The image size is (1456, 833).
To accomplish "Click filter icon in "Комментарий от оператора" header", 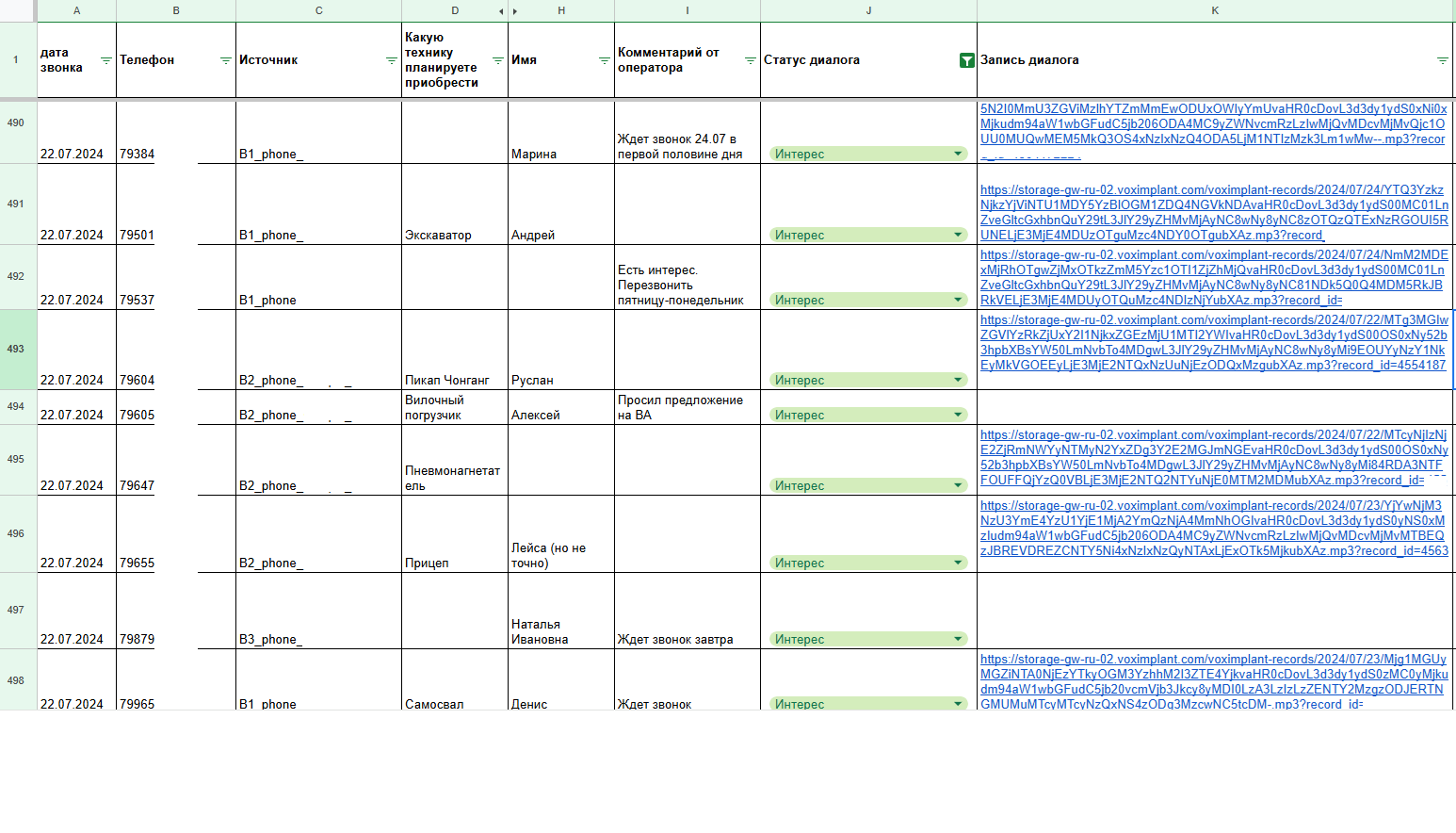I will [750, 60].
